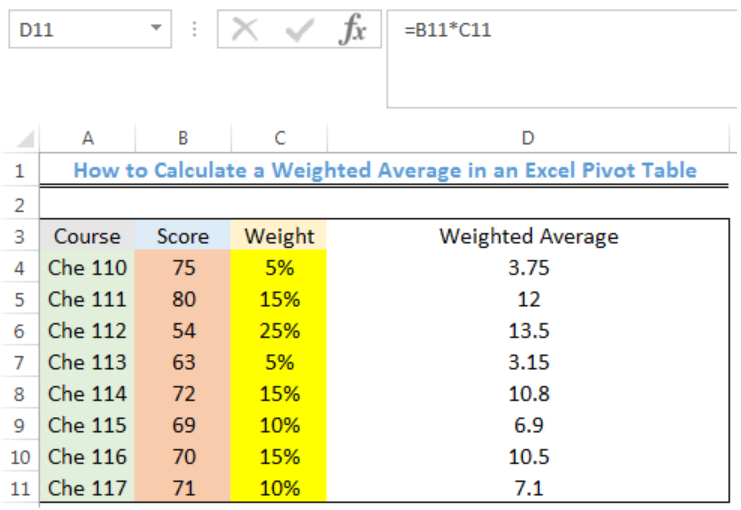Select the 'Che 117' cell
Viewport: 741px width, 510px height.
point(87,488)
